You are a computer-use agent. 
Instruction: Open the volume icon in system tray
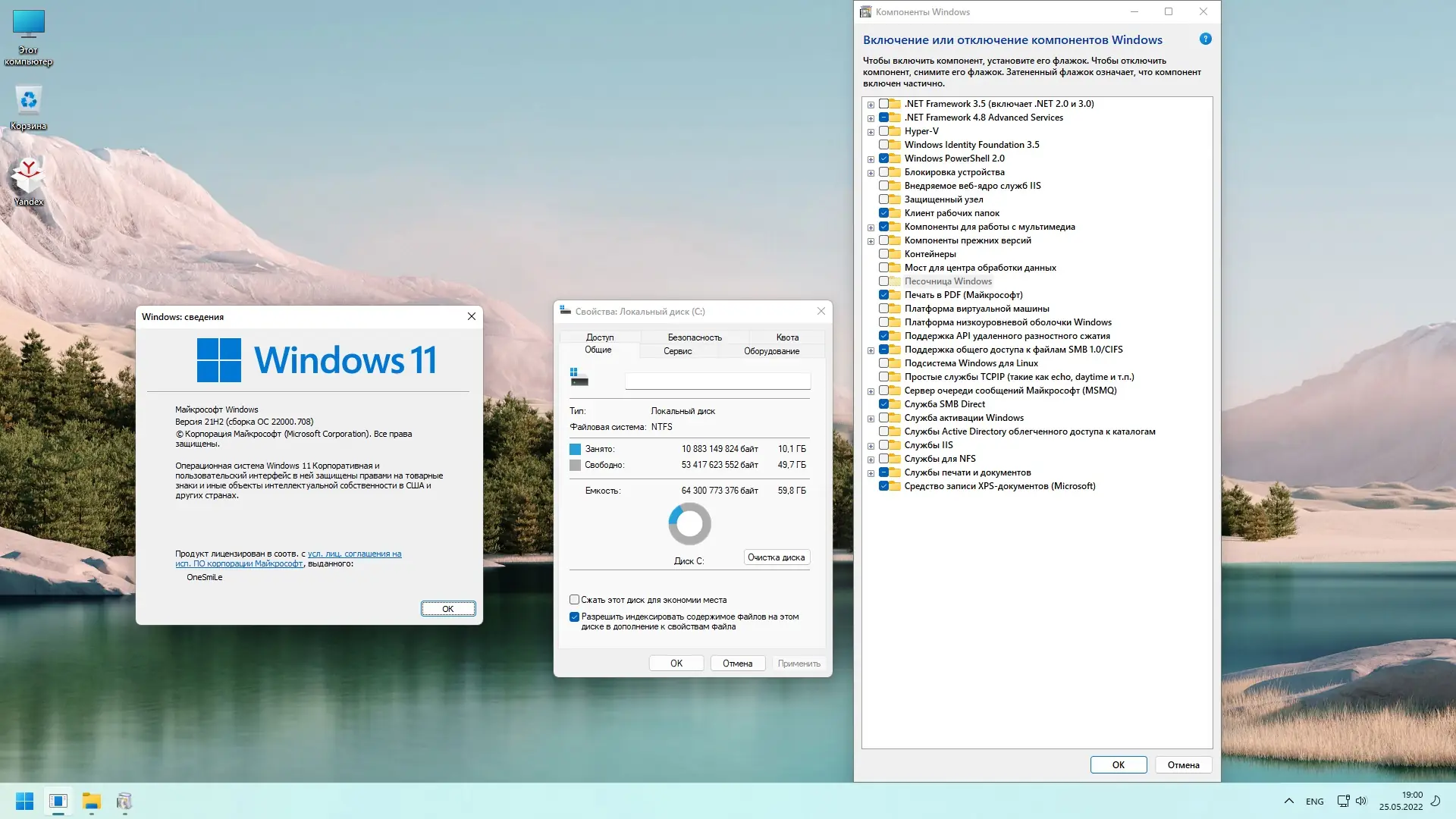(1360, 801)
